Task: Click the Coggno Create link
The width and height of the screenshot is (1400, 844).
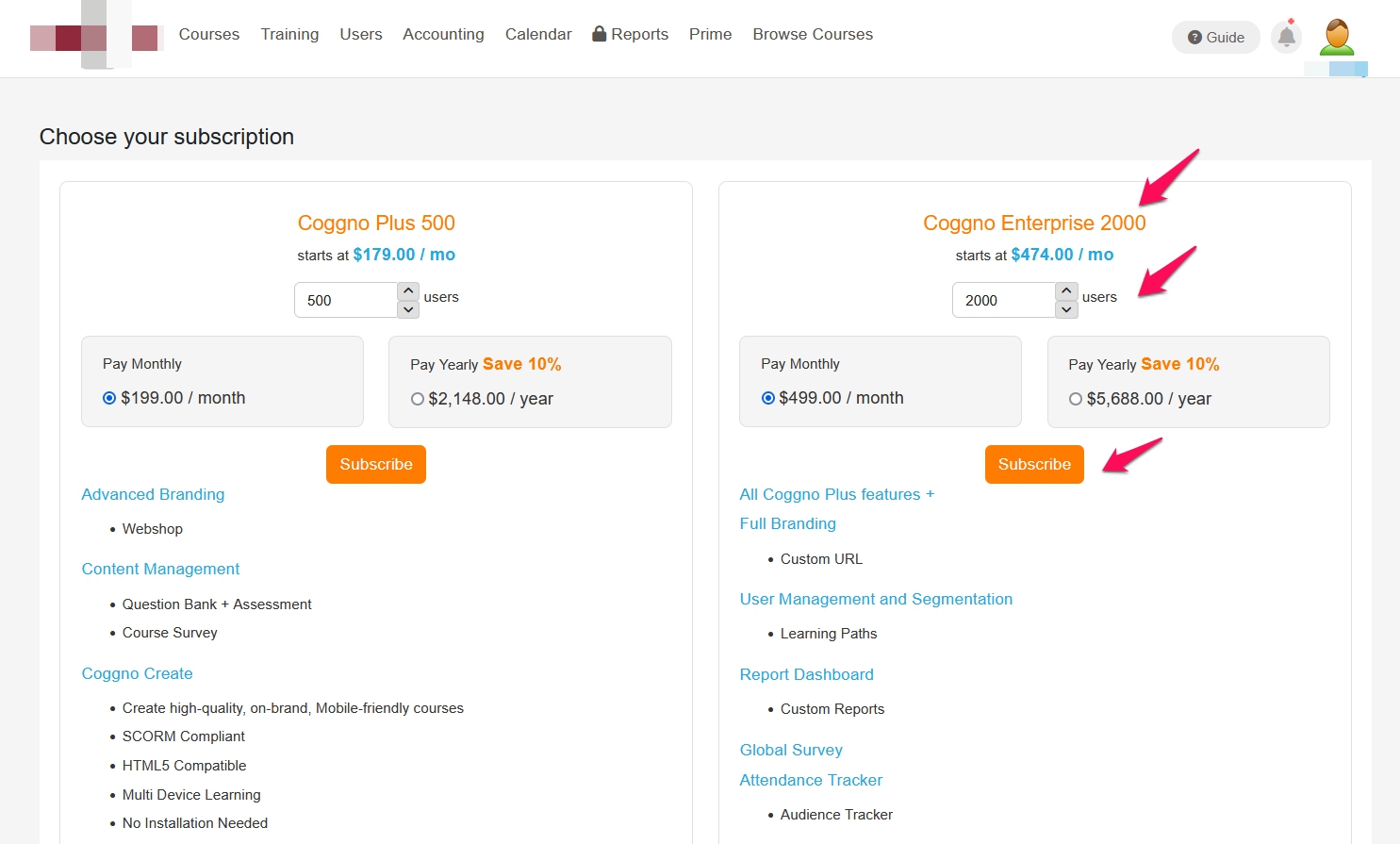Action: click(x=137, y=673)
